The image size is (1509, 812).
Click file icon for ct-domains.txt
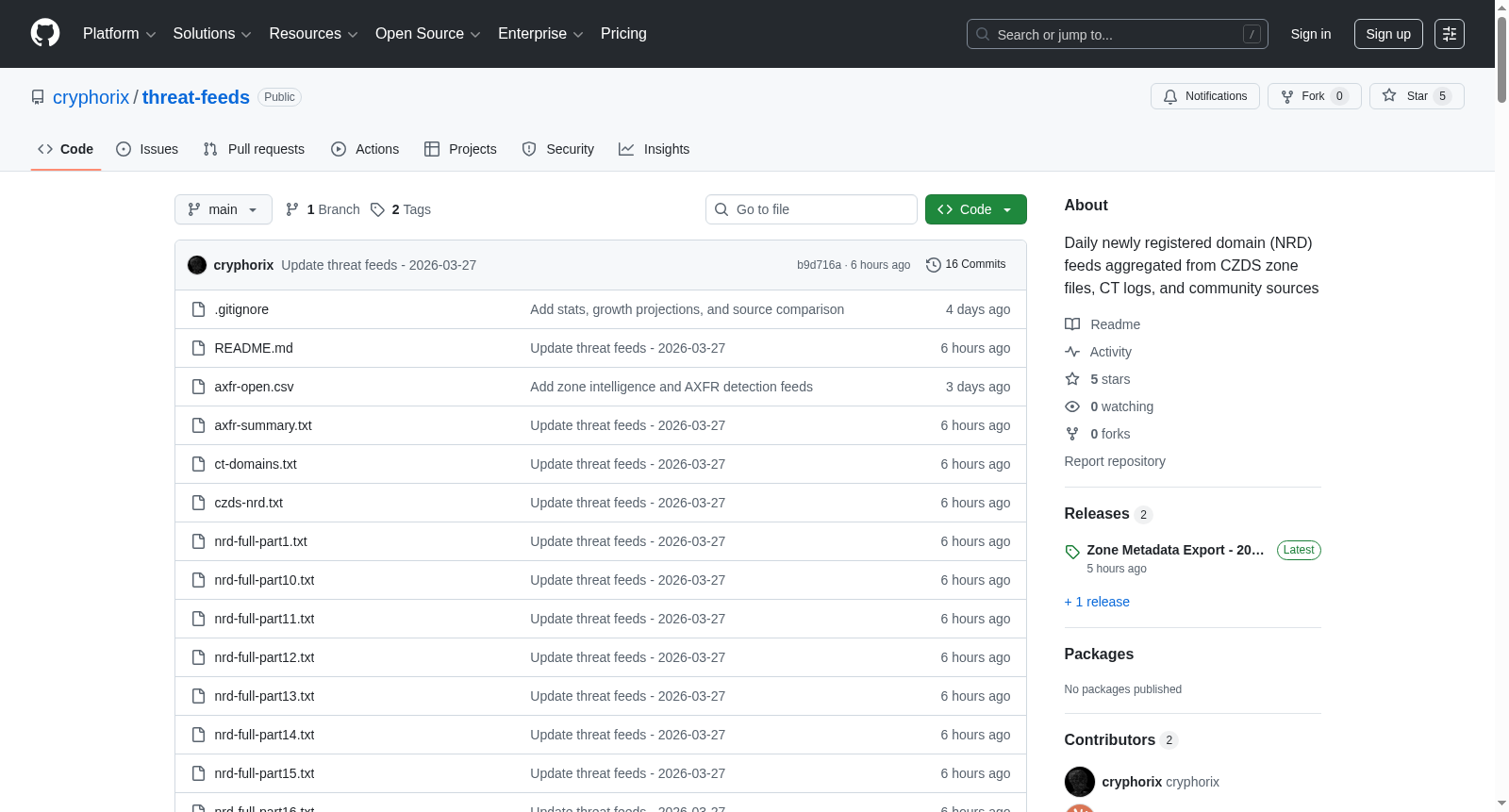(x=198, y=464)
